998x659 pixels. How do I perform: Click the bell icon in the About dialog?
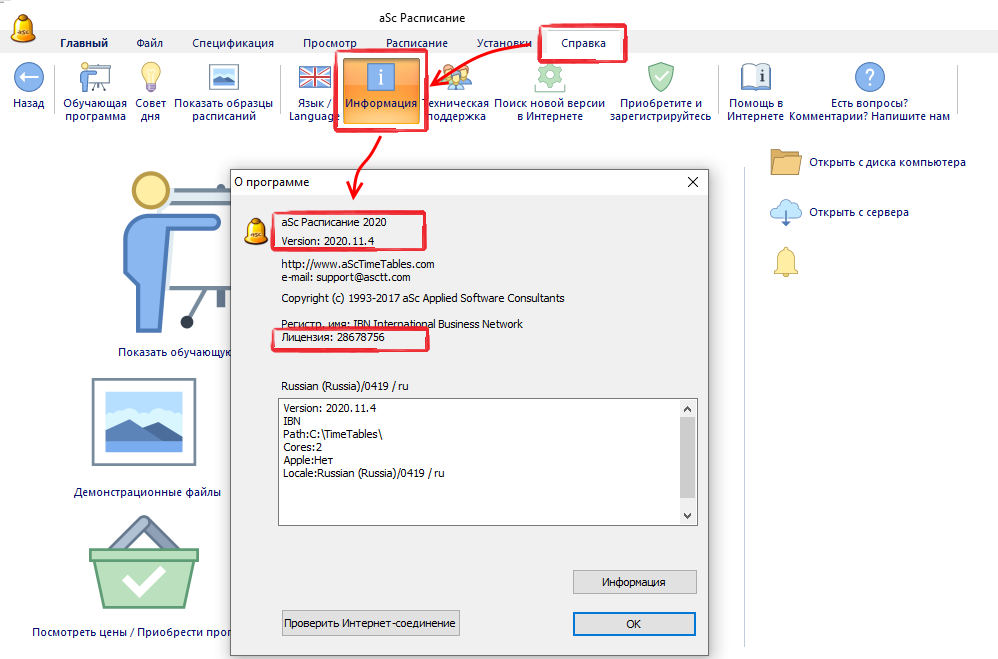tap(256, 231)
